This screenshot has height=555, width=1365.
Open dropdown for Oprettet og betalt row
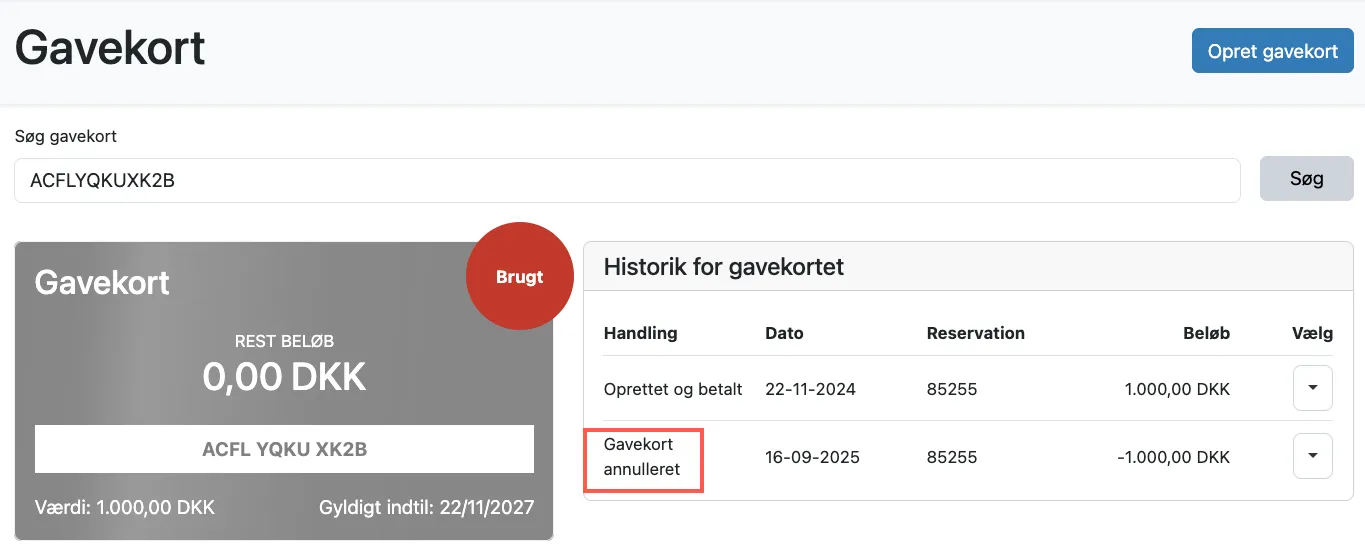1312,388
